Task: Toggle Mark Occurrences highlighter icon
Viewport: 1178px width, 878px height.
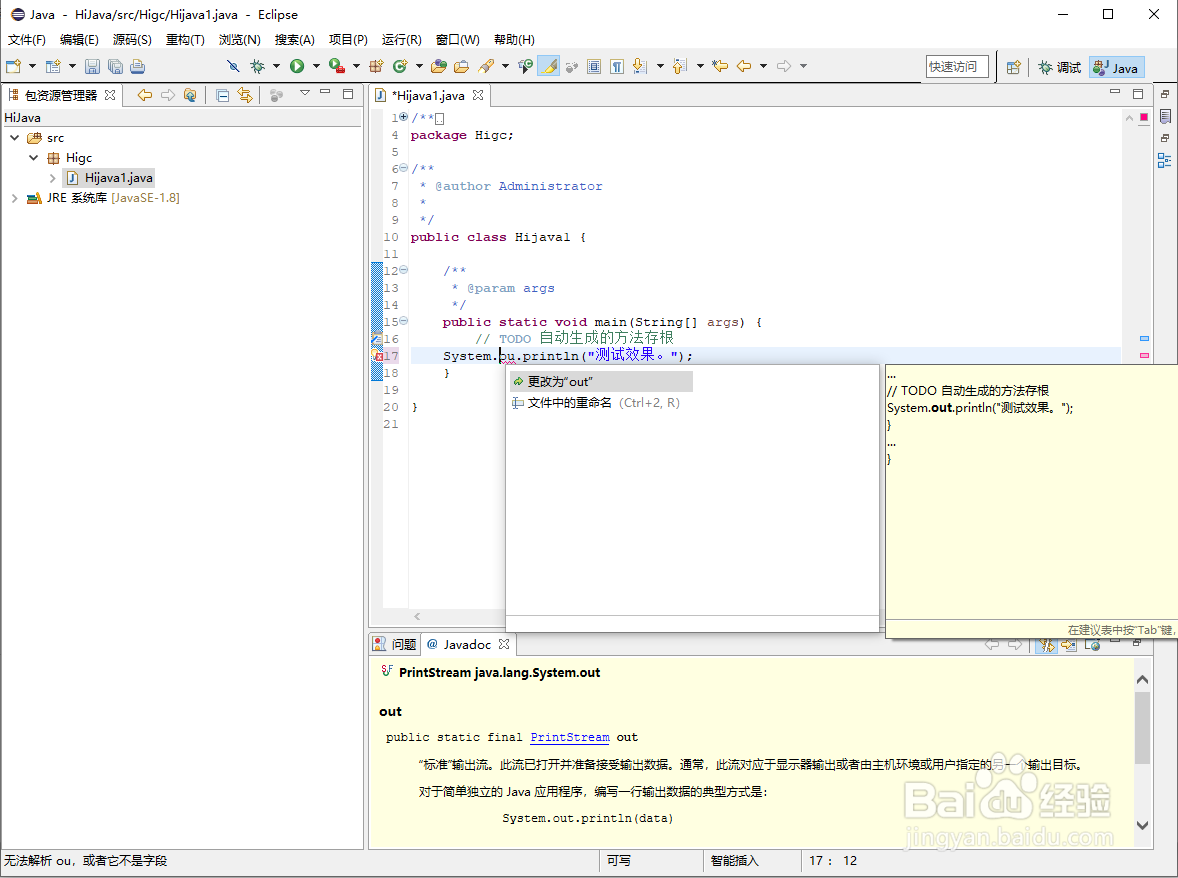Action: click(x=549, y=66)
